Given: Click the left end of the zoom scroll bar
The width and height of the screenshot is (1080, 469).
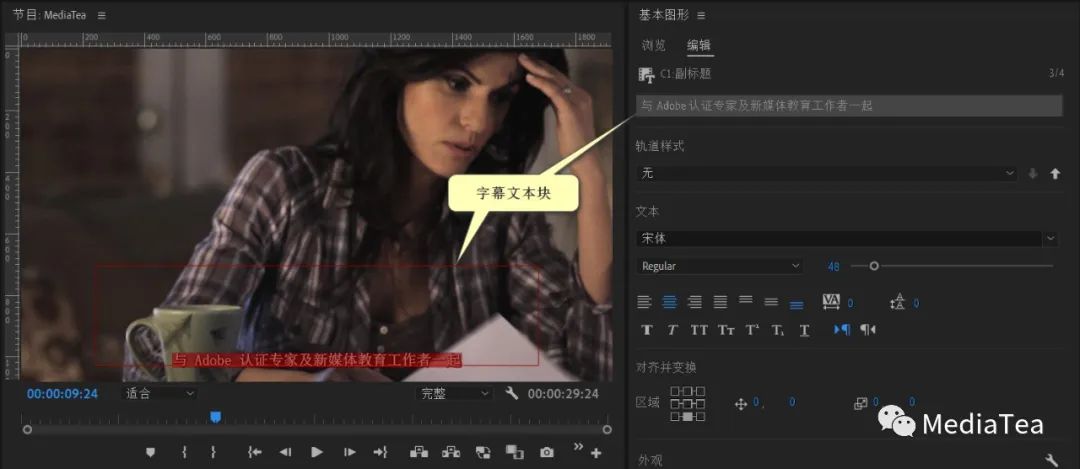Looking at the screenshot, I should [x=27, y=430].
